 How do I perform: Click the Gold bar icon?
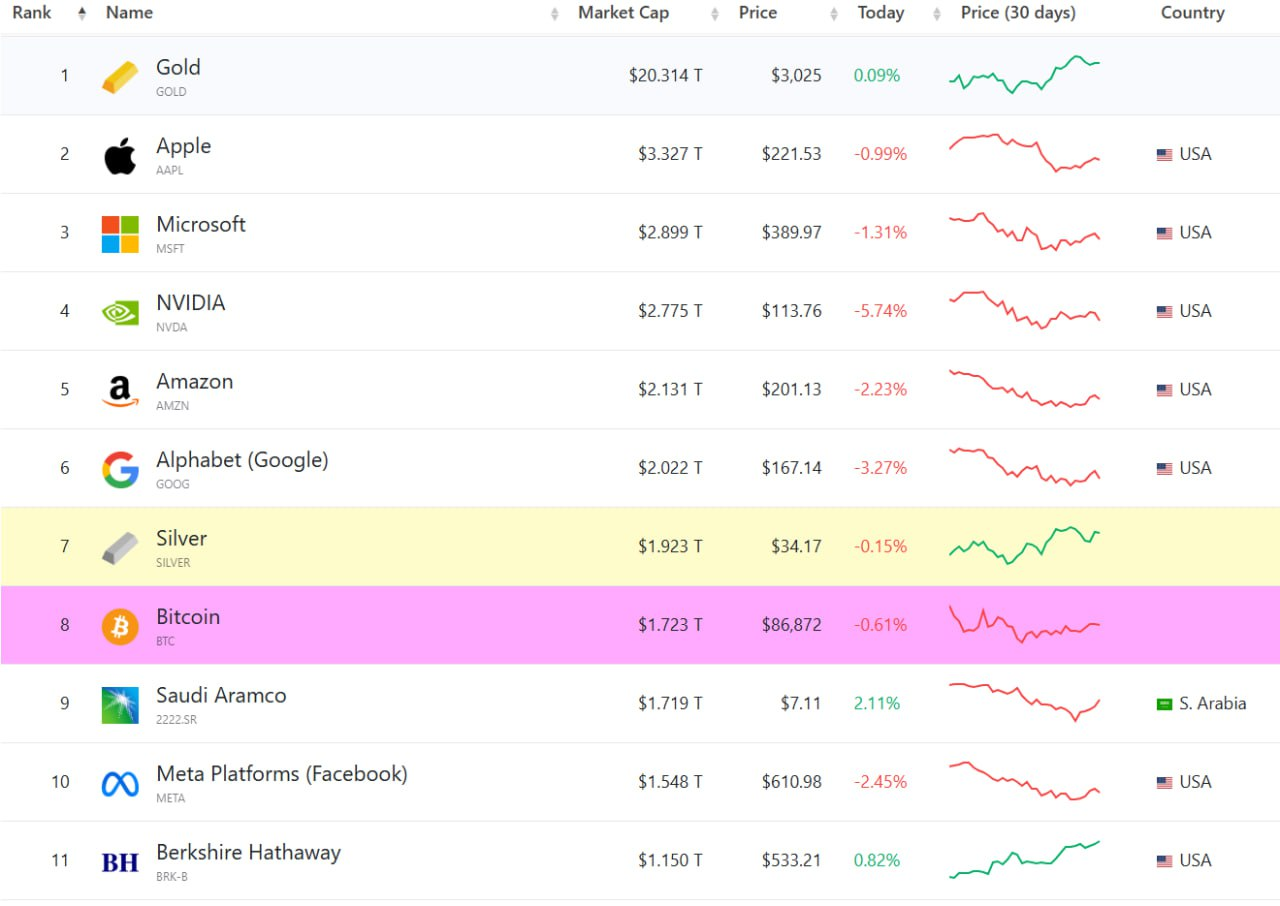120,77
